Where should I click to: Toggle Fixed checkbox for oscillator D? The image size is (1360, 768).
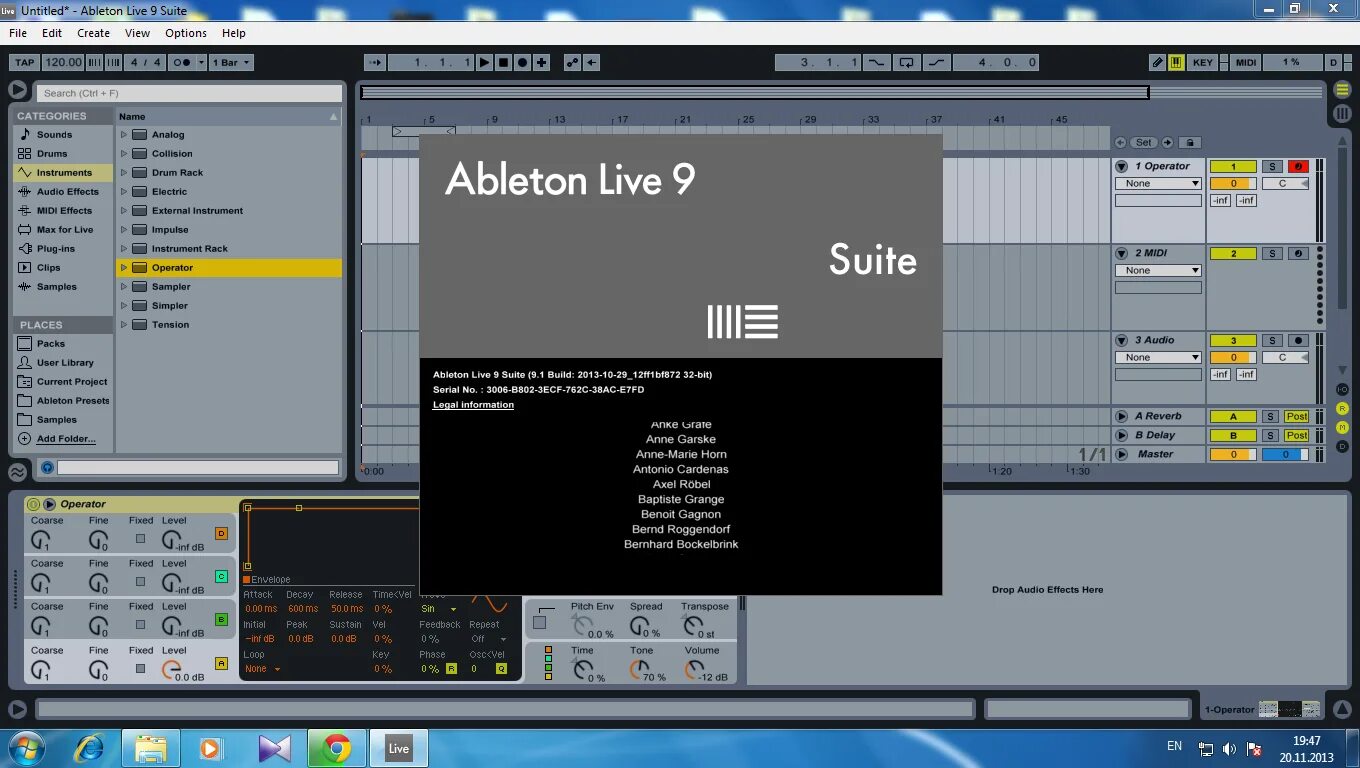pos(140,538)
